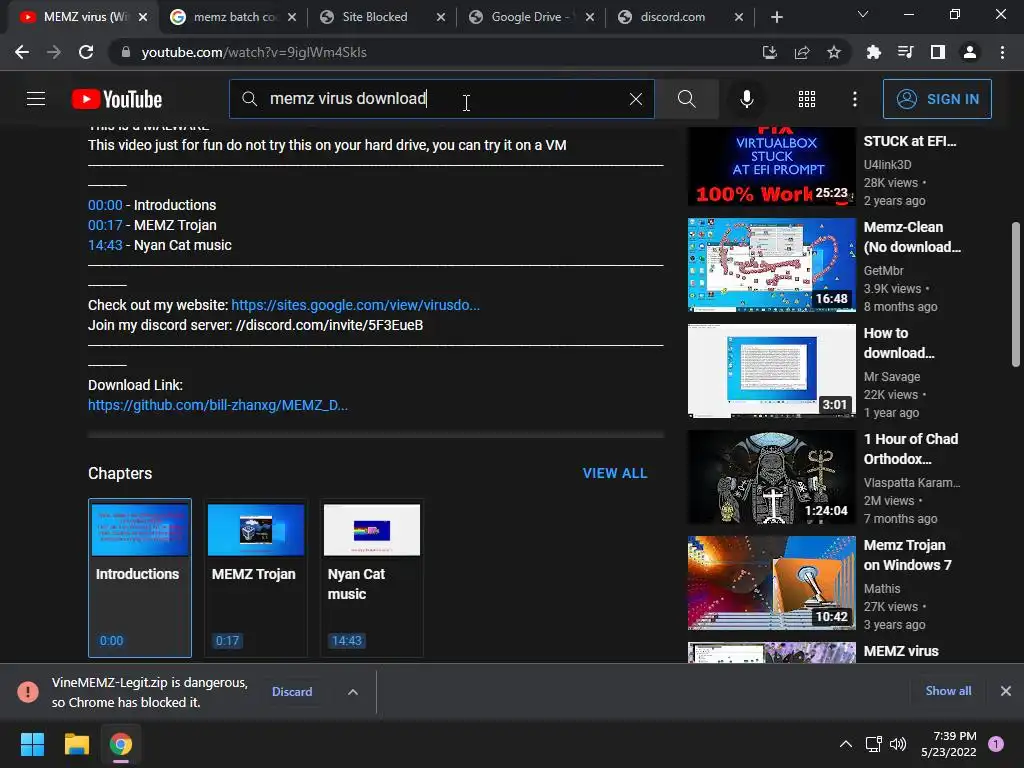Screen dimensions: 1024x768
Task: Go back with the browser back arrow
Action: [22, 52]
